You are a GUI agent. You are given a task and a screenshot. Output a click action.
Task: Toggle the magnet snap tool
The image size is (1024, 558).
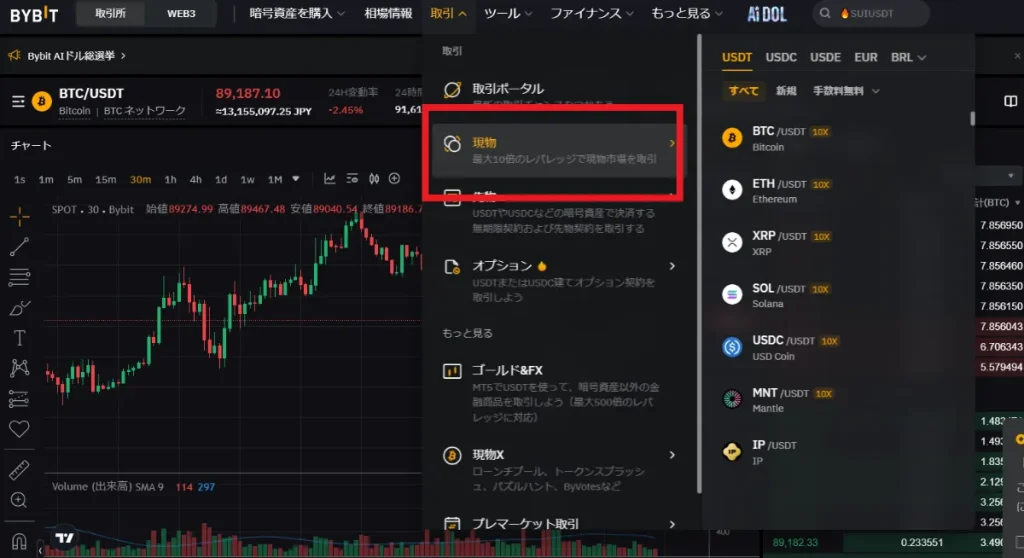pos(19,542)
